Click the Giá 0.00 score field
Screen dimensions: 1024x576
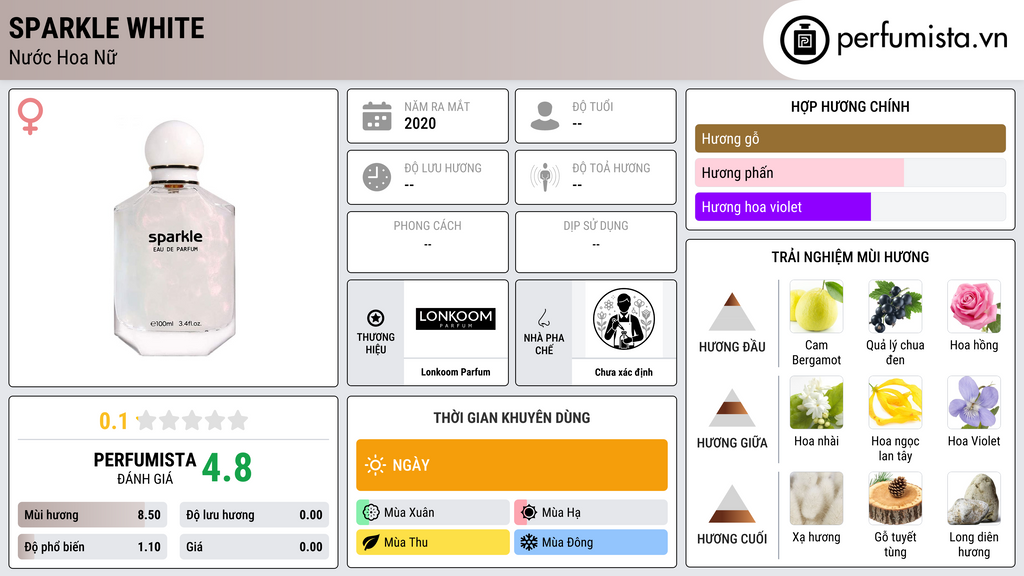tap(254, 547)
